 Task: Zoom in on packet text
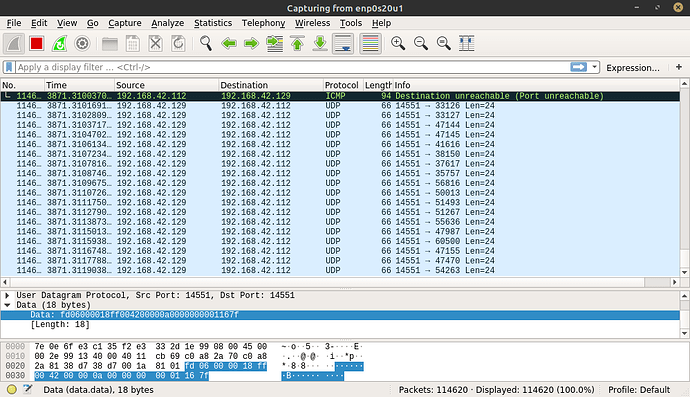pos(398,44)
